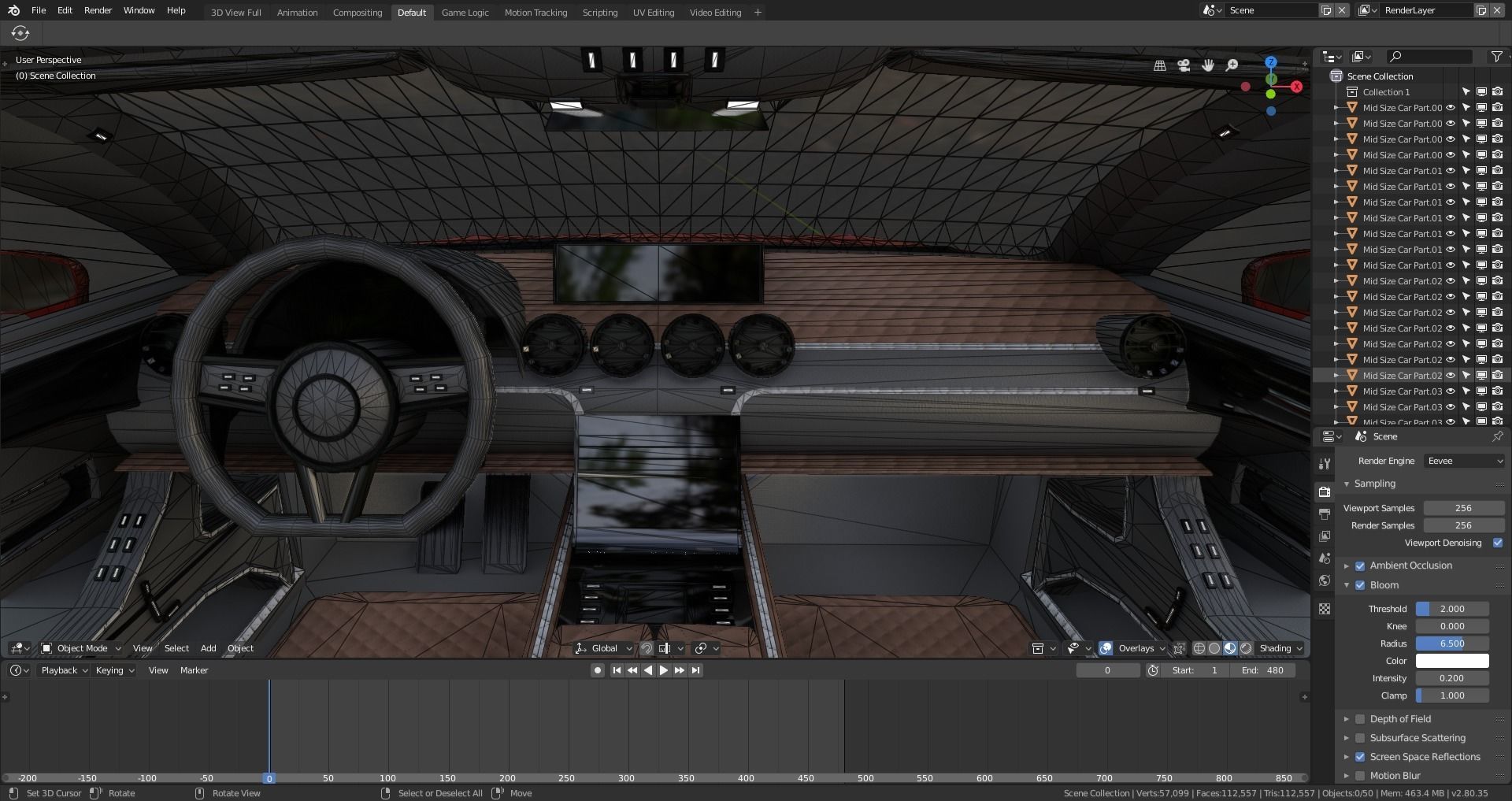The image size is (1512, 801).
Task: Open the Render properties tab icon
Action: 1325,492
